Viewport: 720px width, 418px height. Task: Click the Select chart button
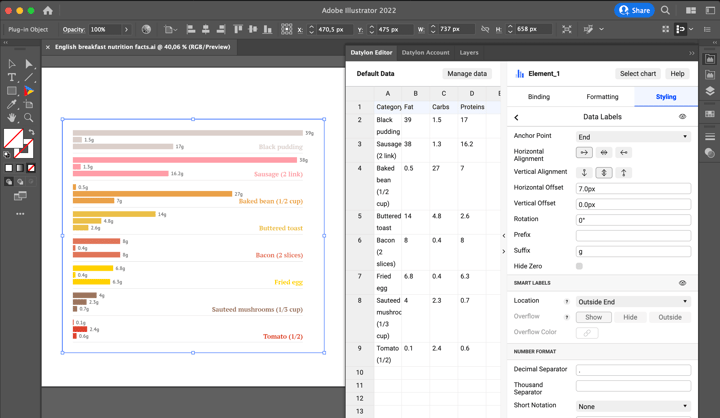pyautogui.click(x=638, y=73)
